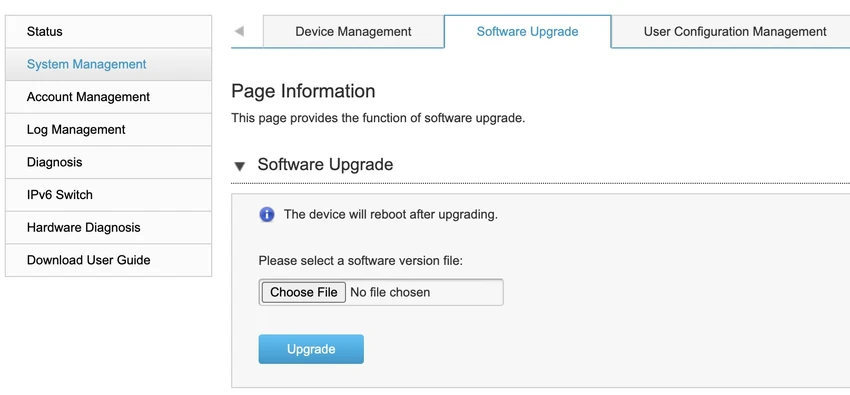850x395 pixels.
Task: Go to Log Management
Action: pyautogui.click(x=108, y=129)
